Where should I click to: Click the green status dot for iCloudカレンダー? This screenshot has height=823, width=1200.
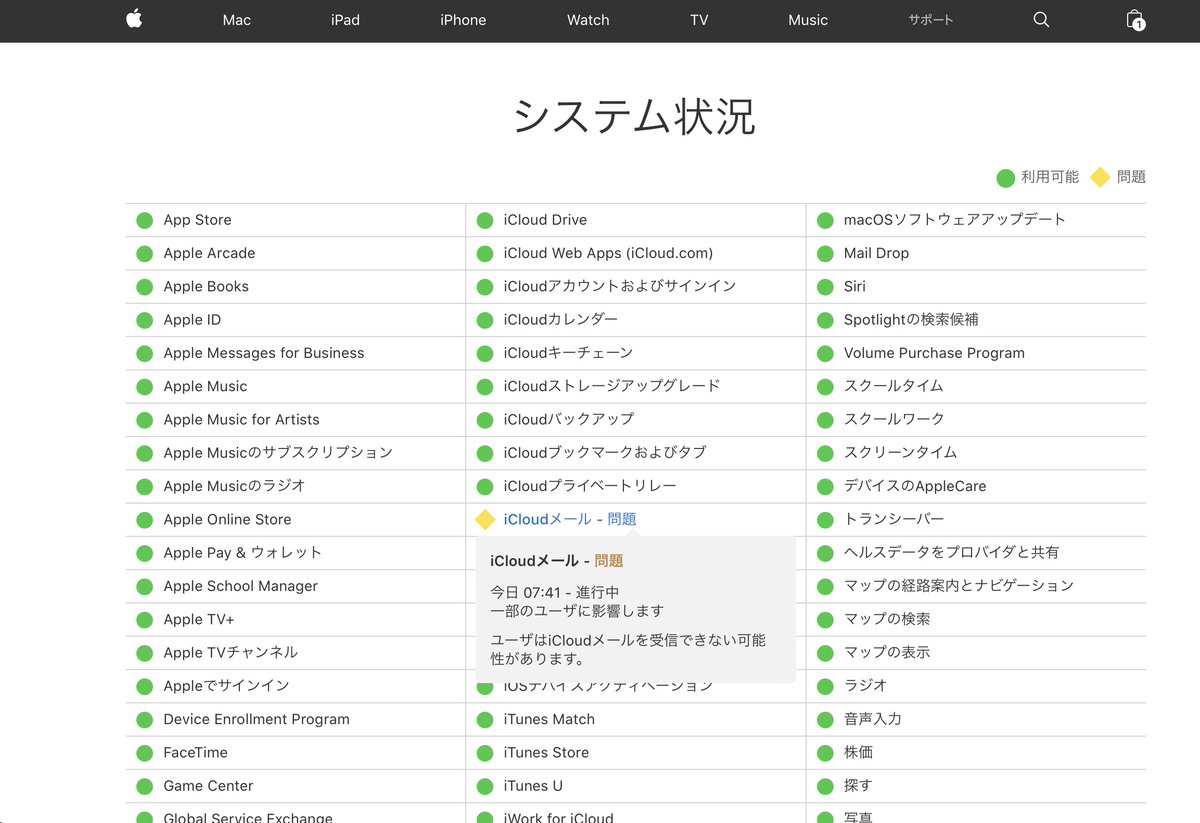tap(485, 320)
